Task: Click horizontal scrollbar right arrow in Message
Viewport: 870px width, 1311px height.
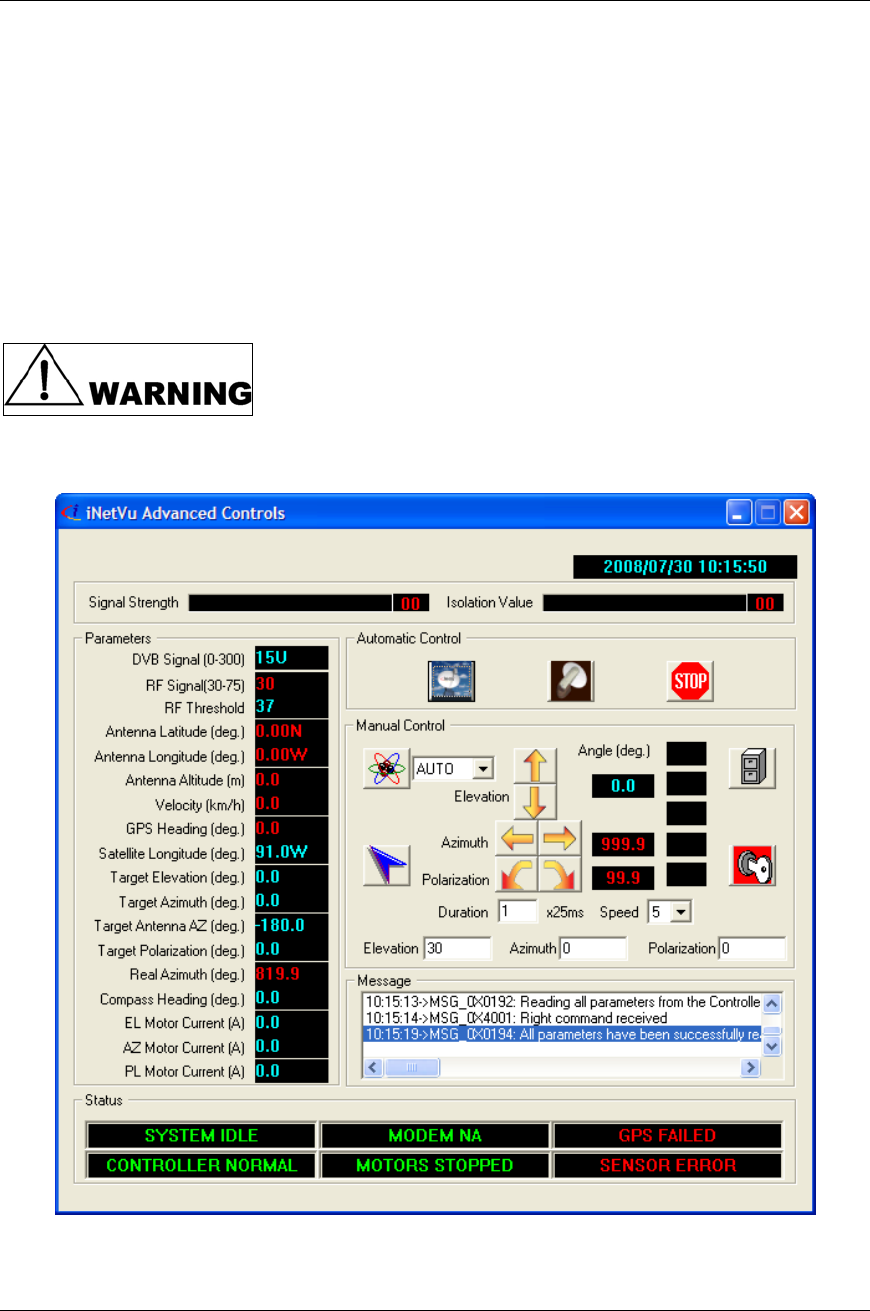Action: (751, 1067)
